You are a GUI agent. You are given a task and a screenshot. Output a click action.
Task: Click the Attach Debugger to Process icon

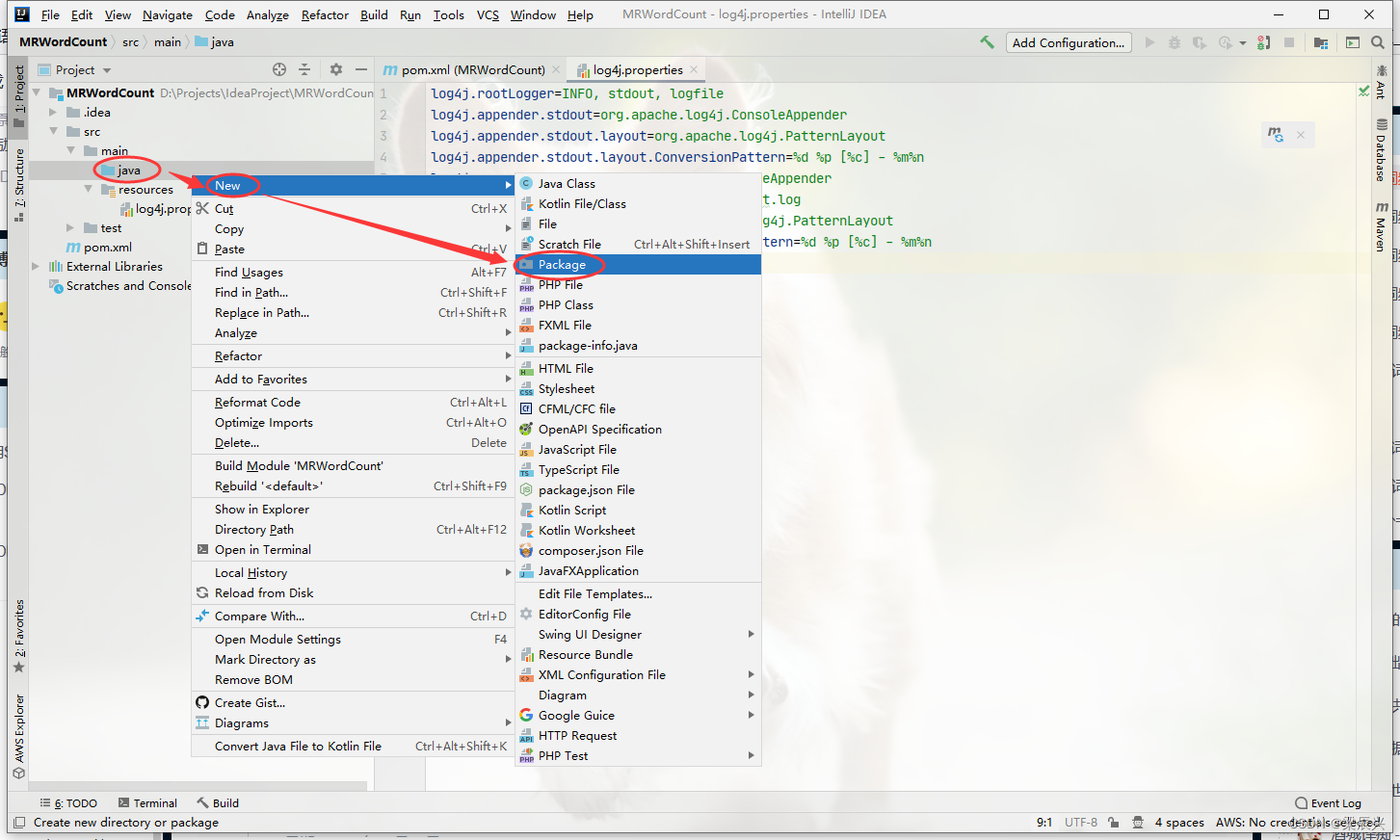[x=1264, y=42]
